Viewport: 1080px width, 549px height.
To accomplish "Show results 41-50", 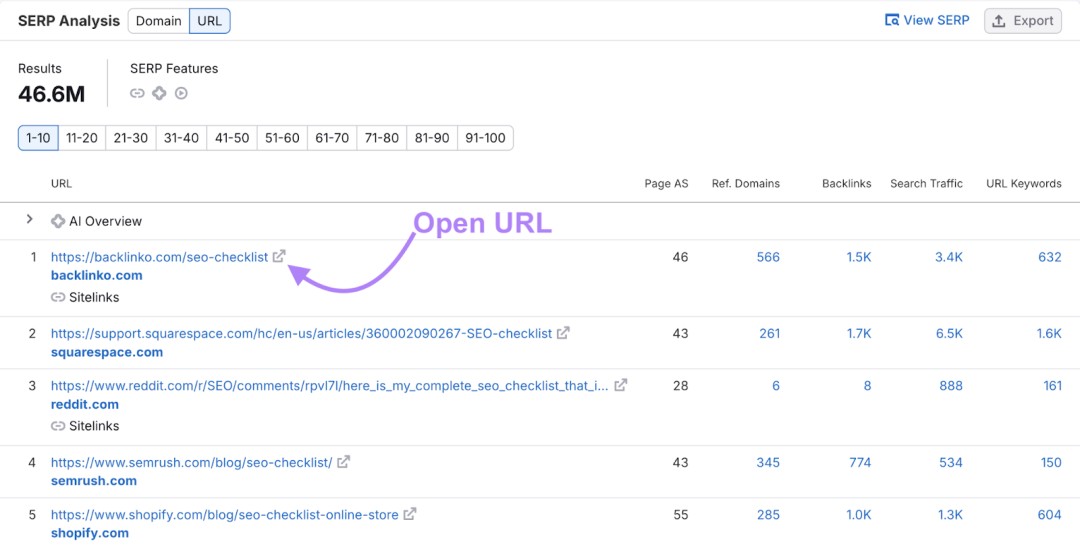I will 232,138.
